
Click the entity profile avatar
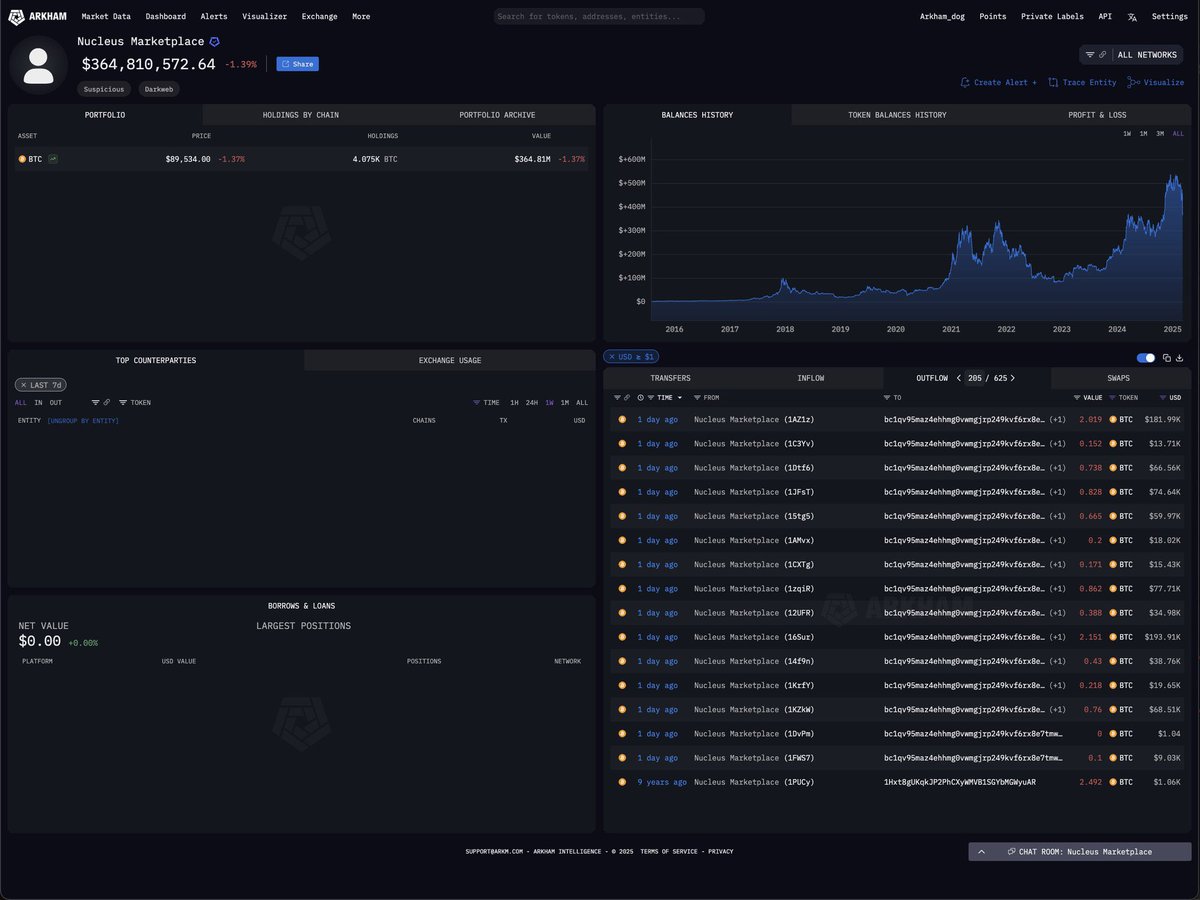(x=38, y=65)
